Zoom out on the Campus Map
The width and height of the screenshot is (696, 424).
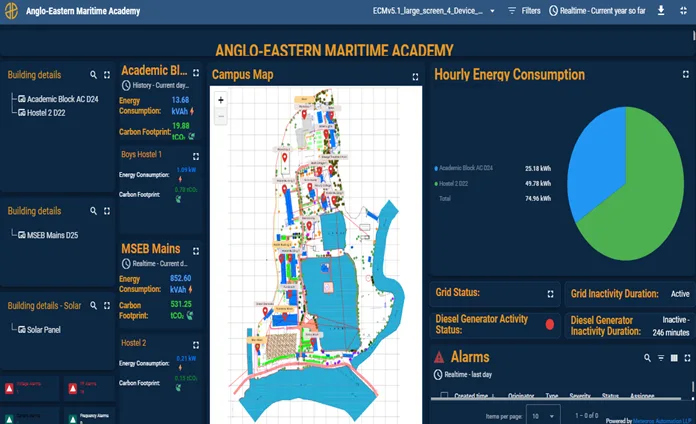[x=221, y=116]
